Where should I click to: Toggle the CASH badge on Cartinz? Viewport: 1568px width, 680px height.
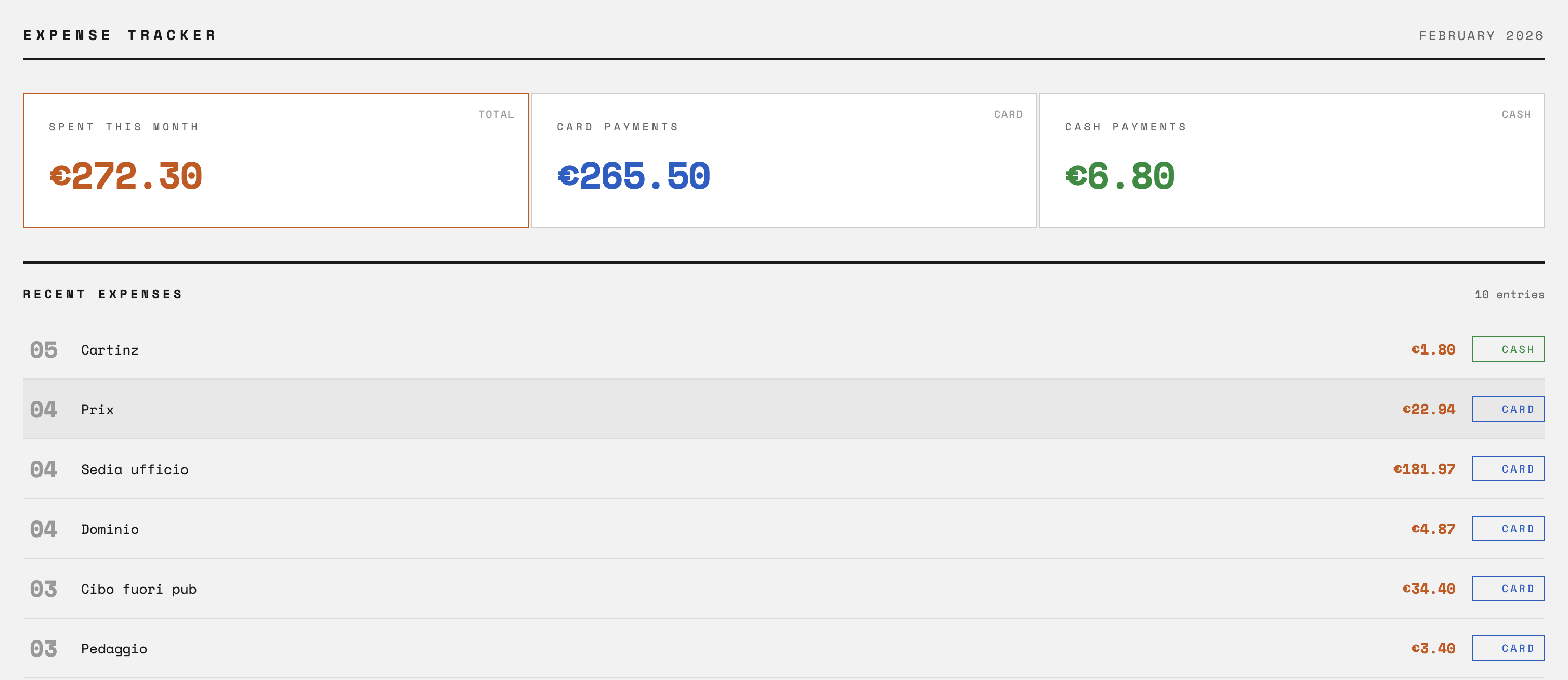[1508, 349]
